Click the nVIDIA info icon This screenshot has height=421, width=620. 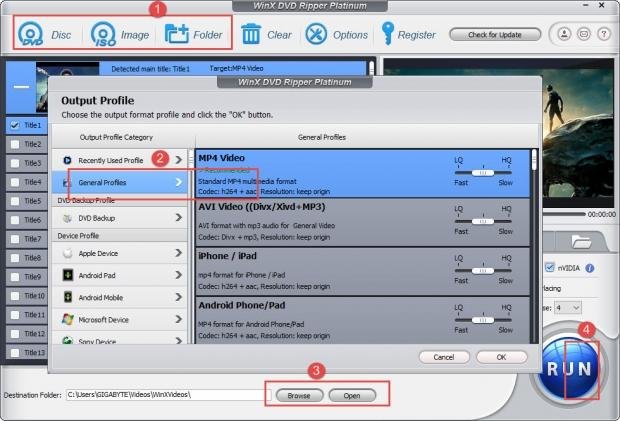coord(590,268)
